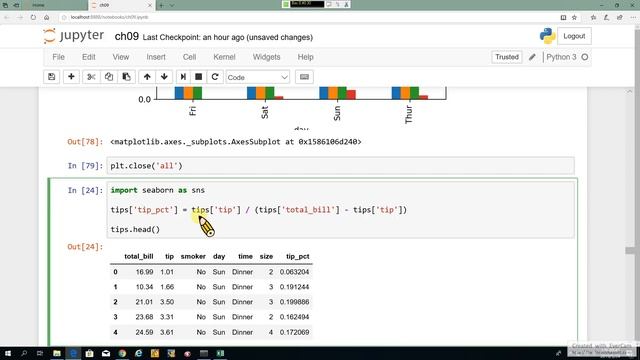This screenshot has height=360, width=640.
Task: Click inside the plt.close('all') cell
Action: coord(340,166)
